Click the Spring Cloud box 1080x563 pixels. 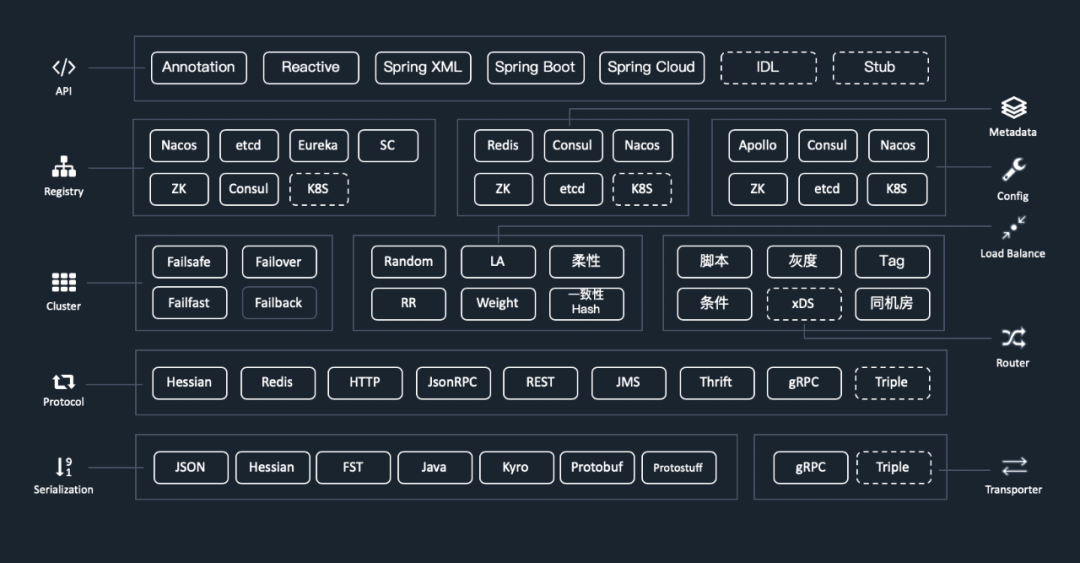[x=652, y=68]
